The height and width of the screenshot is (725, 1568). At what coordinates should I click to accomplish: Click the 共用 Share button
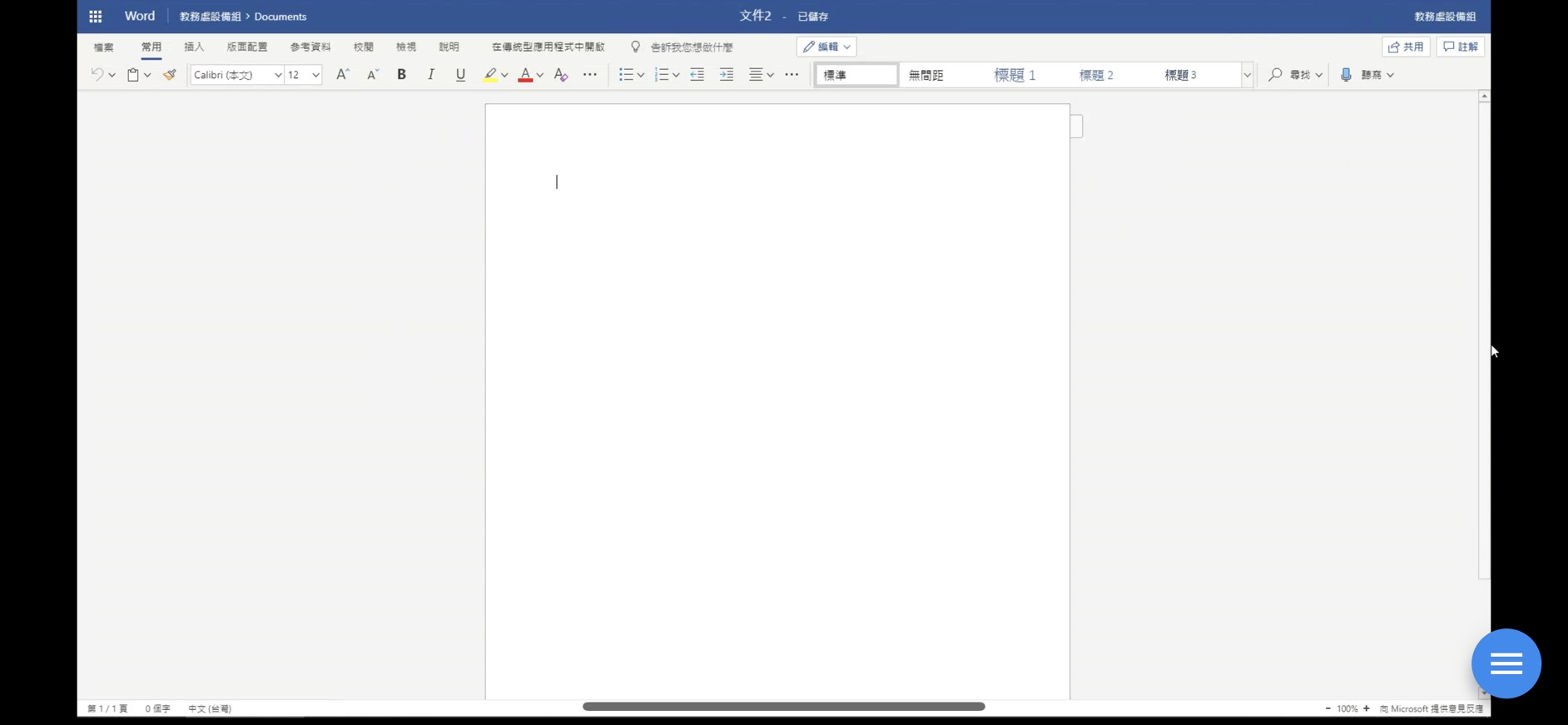[x=1406, y=47]
